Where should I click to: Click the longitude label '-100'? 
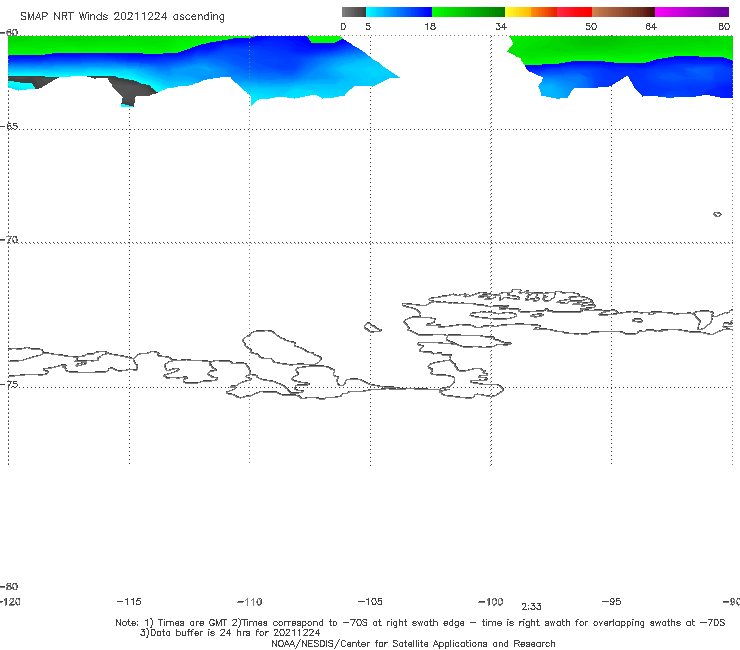[x=491, y=602]
